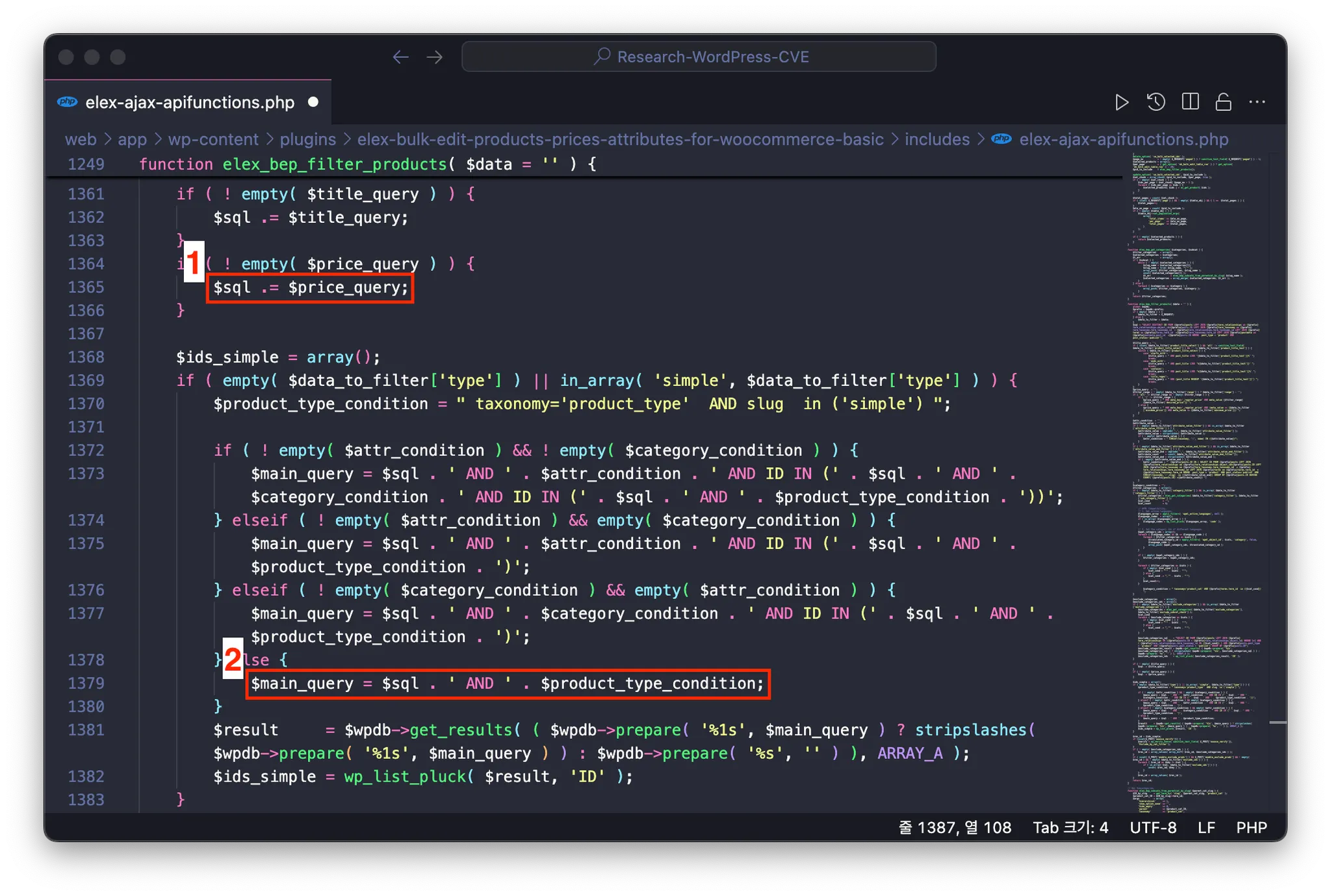Click the search magnifier icon in title bar

602,57
